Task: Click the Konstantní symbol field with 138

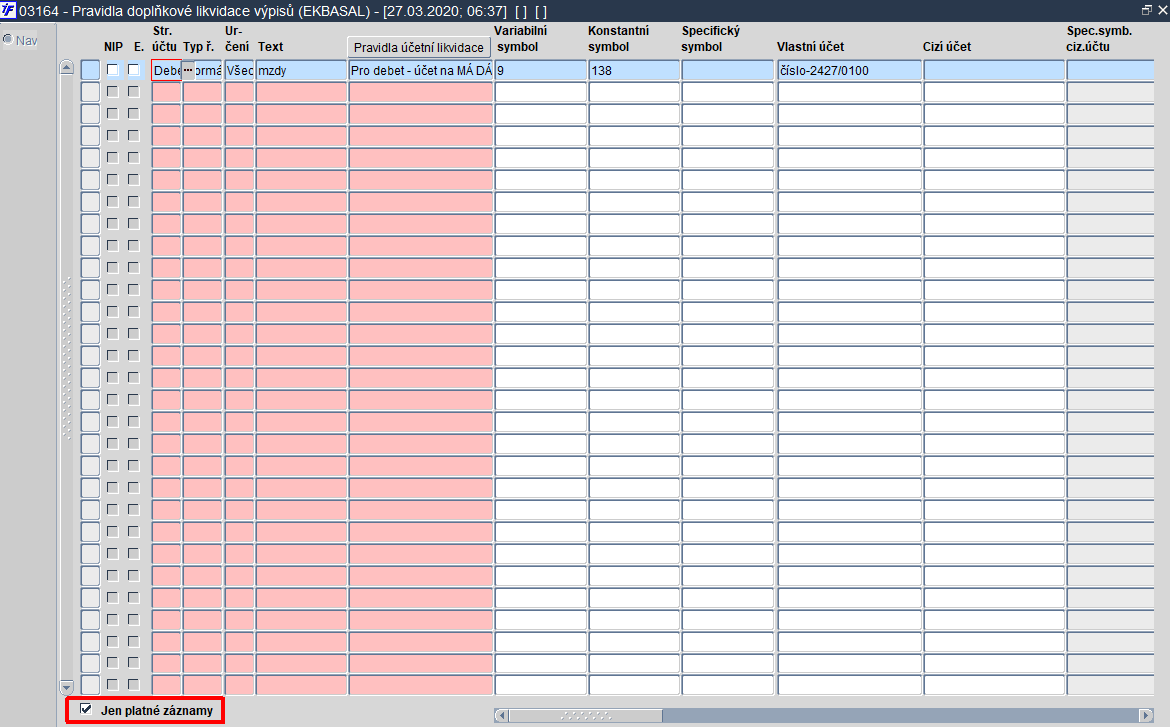Action: pyautogui.click(x=634, y=70)
